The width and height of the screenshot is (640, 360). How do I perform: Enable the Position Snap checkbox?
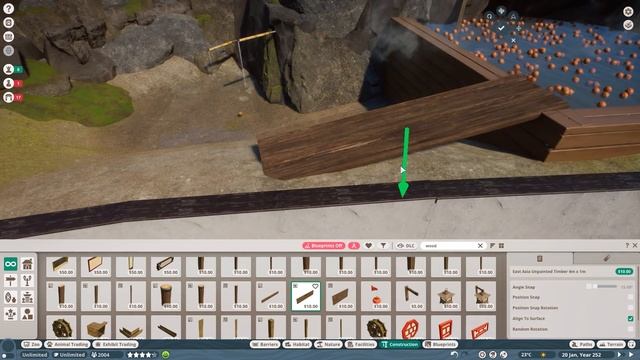tap(631, 297)
